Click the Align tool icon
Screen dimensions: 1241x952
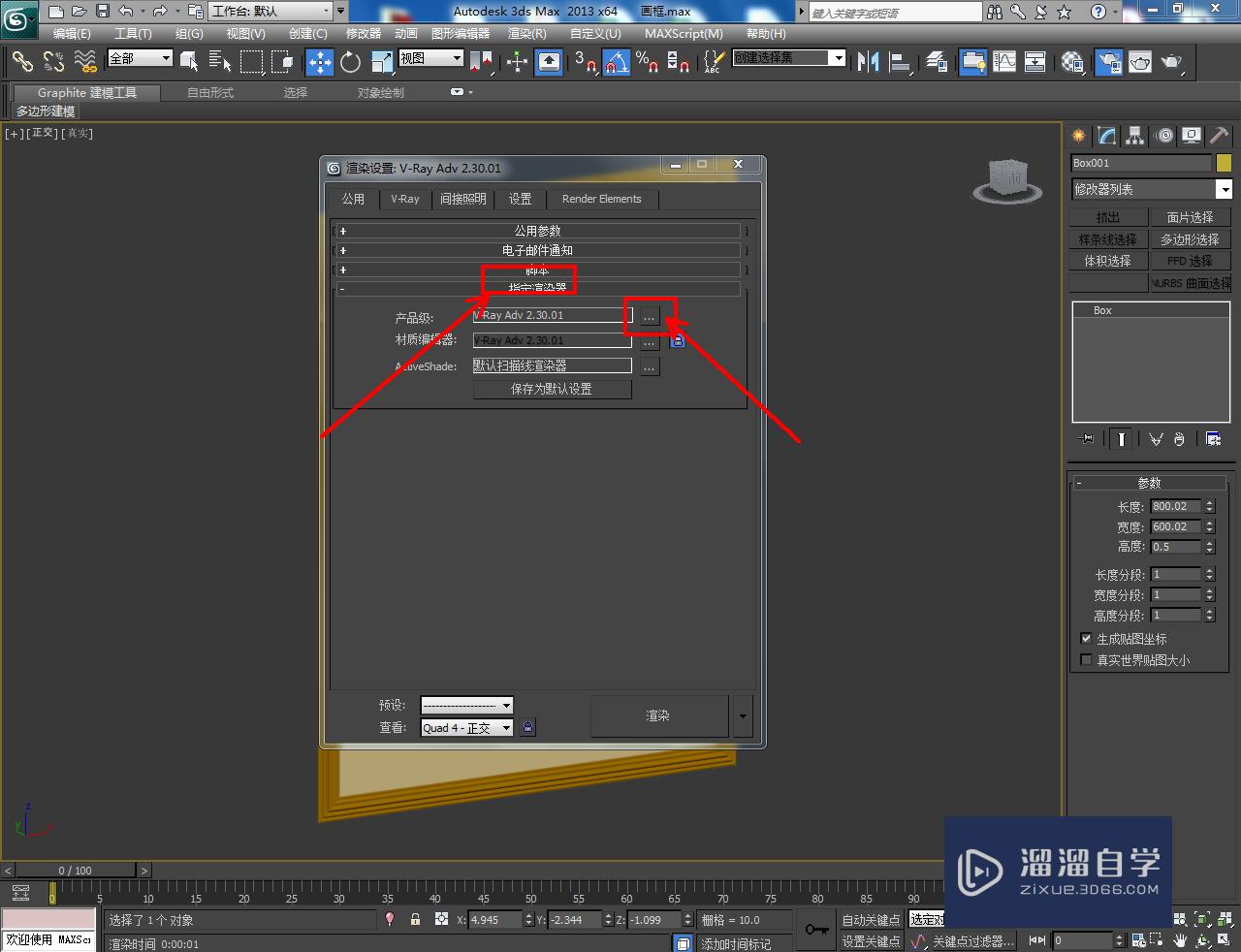pyautogui.click(x=901, y=62)
